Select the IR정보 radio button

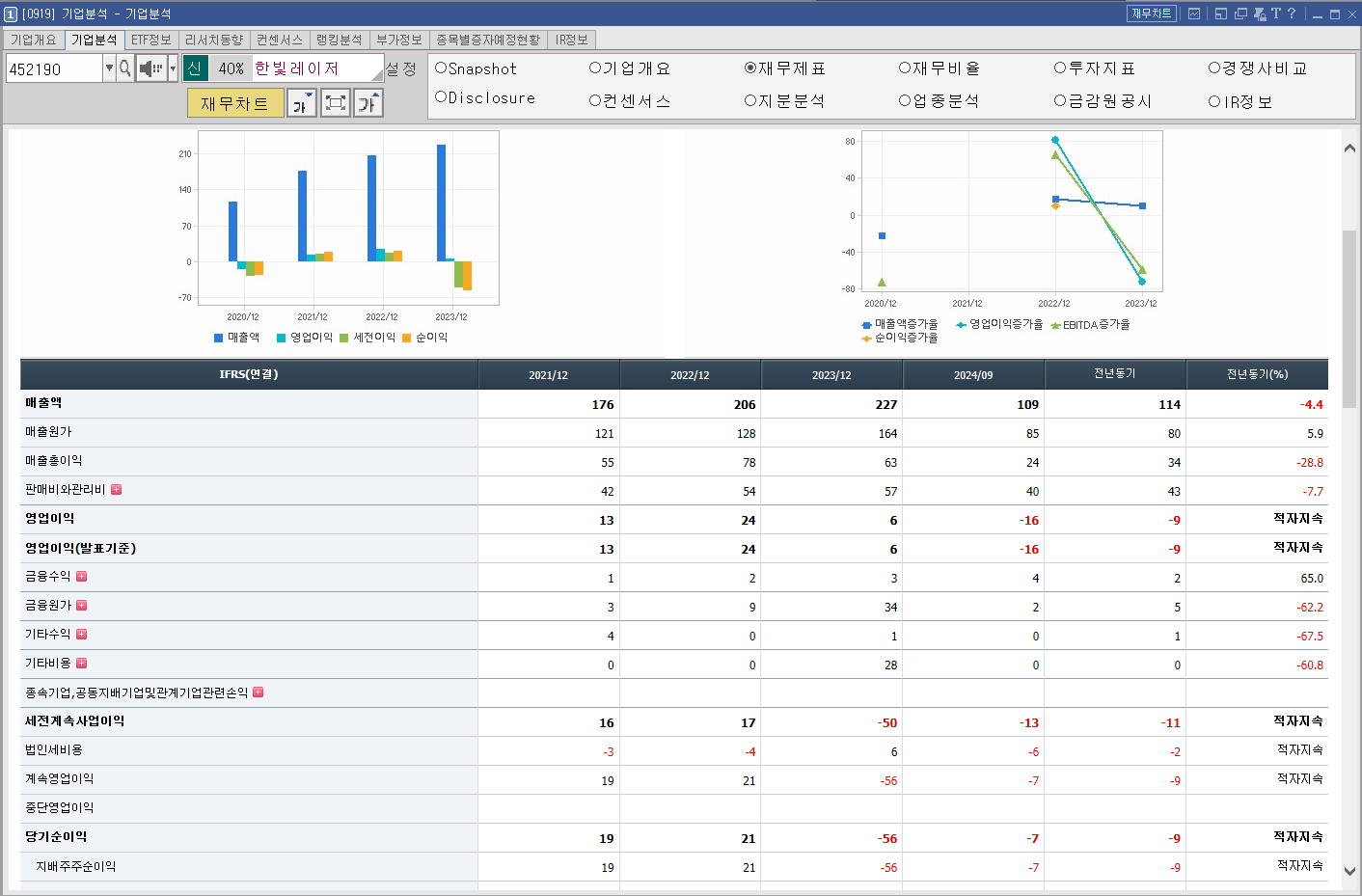[x=1214, y=101]
